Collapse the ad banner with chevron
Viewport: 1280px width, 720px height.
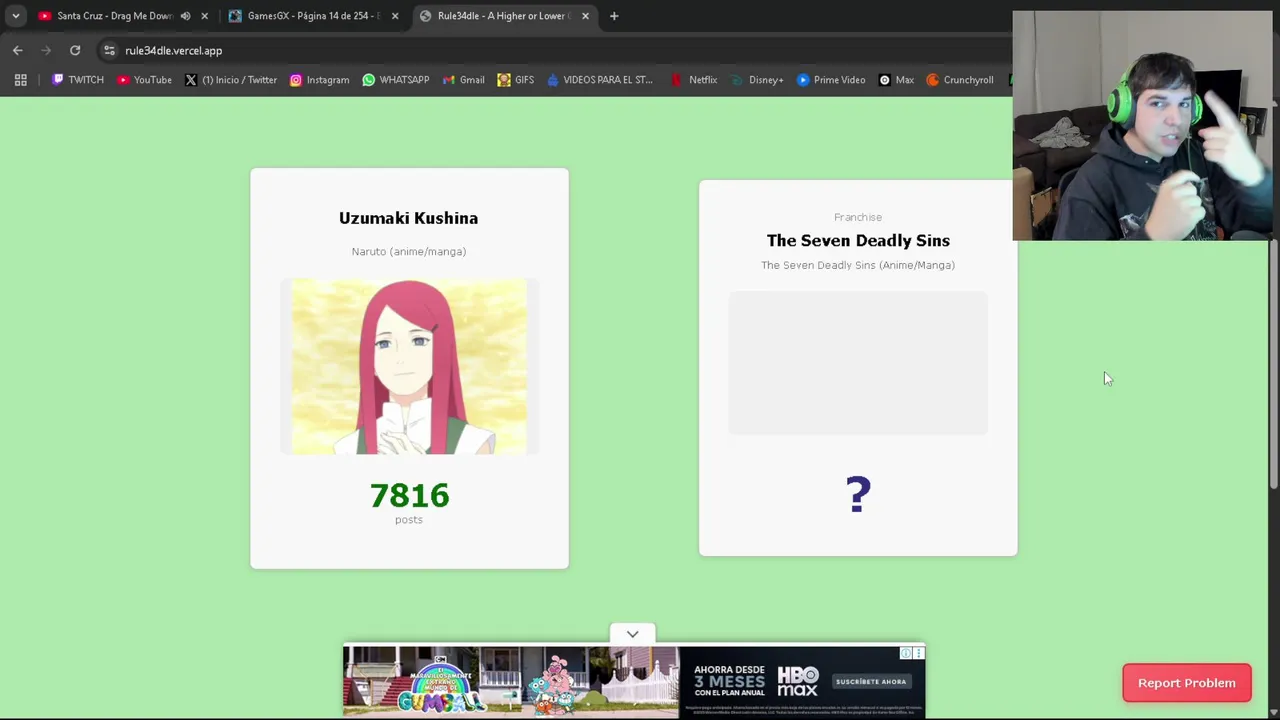coord(632,634)
